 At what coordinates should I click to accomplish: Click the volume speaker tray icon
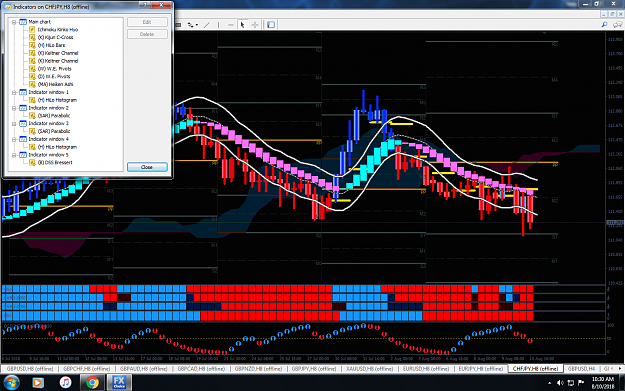[560, 383]
